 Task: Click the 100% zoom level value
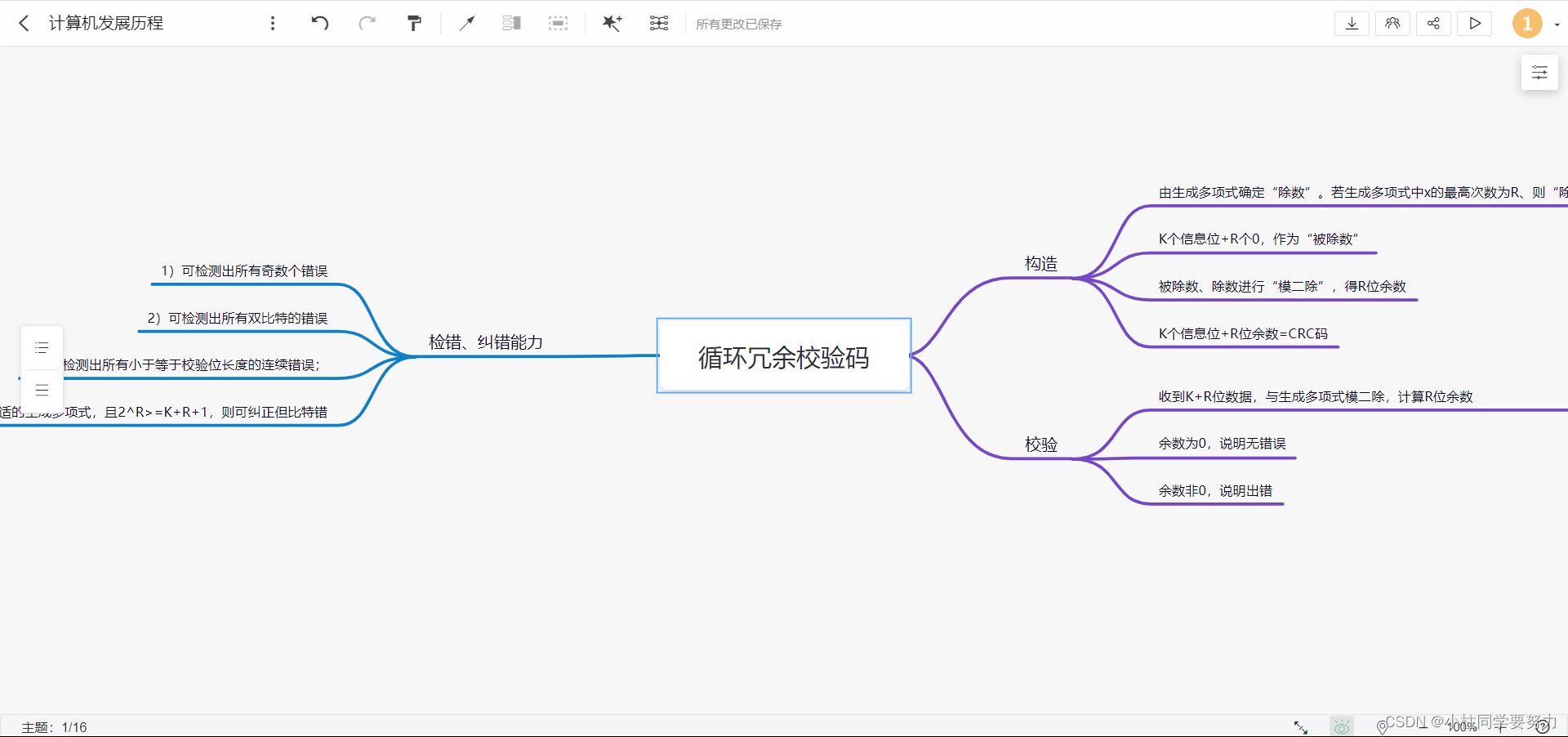1462,726
